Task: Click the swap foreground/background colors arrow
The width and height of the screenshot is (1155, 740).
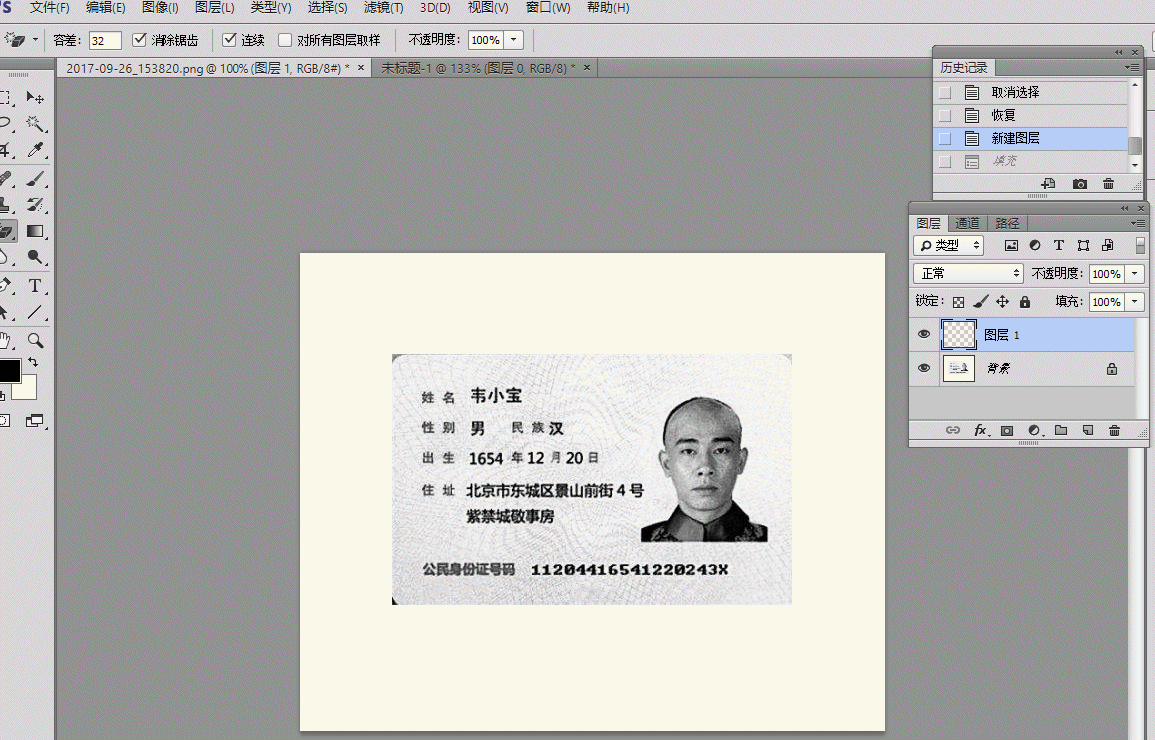Action: coord(33,361)
